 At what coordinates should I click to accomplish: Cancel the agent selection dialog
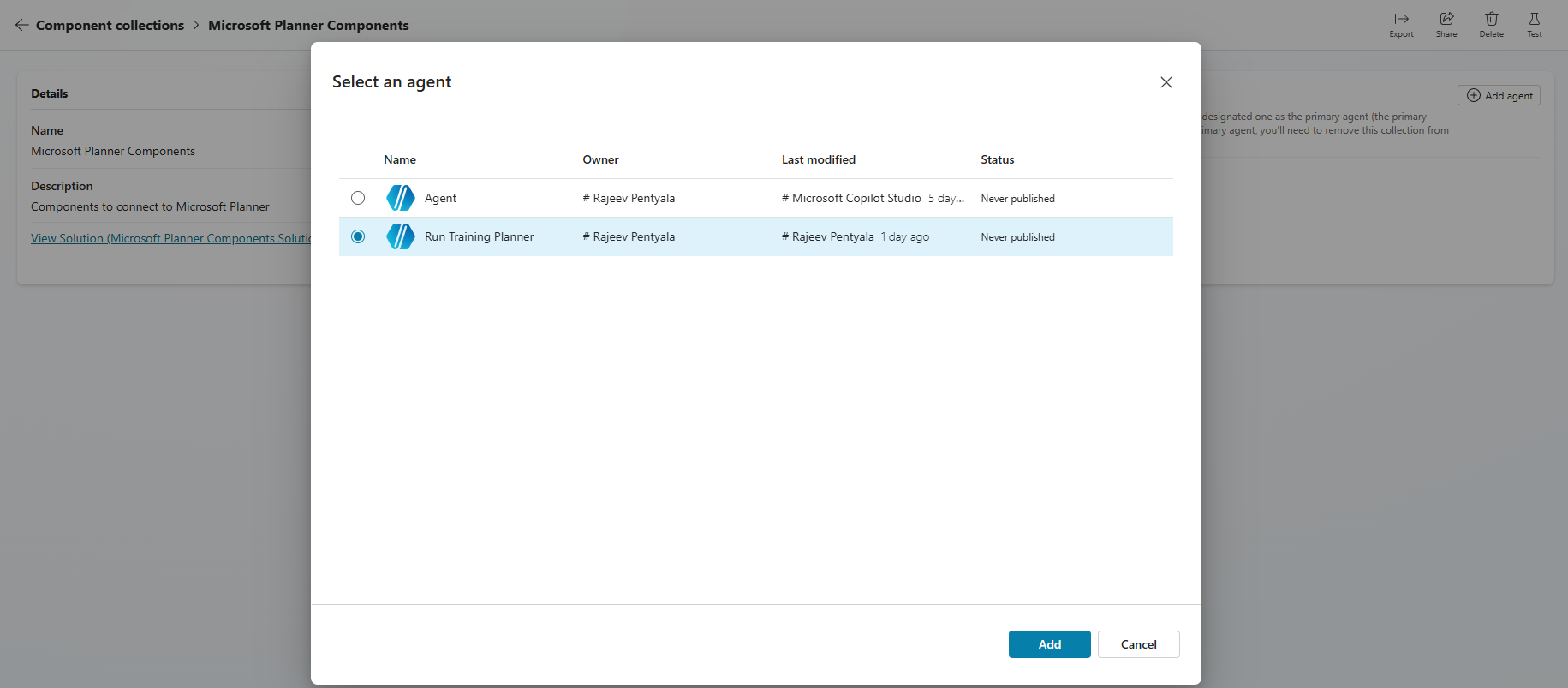(1138, 644)
